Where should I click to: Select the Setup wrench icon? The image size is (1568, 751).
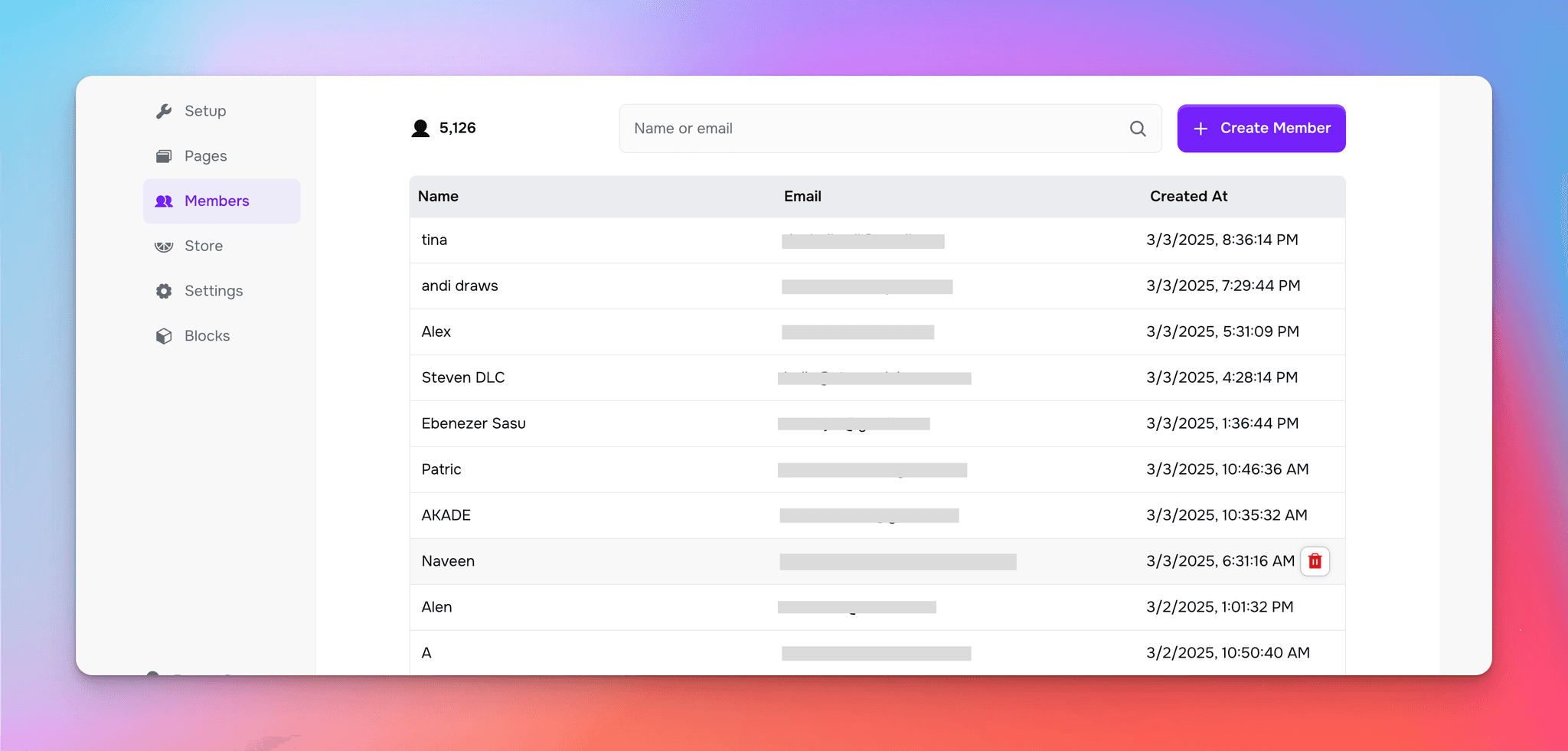[164, 110]
